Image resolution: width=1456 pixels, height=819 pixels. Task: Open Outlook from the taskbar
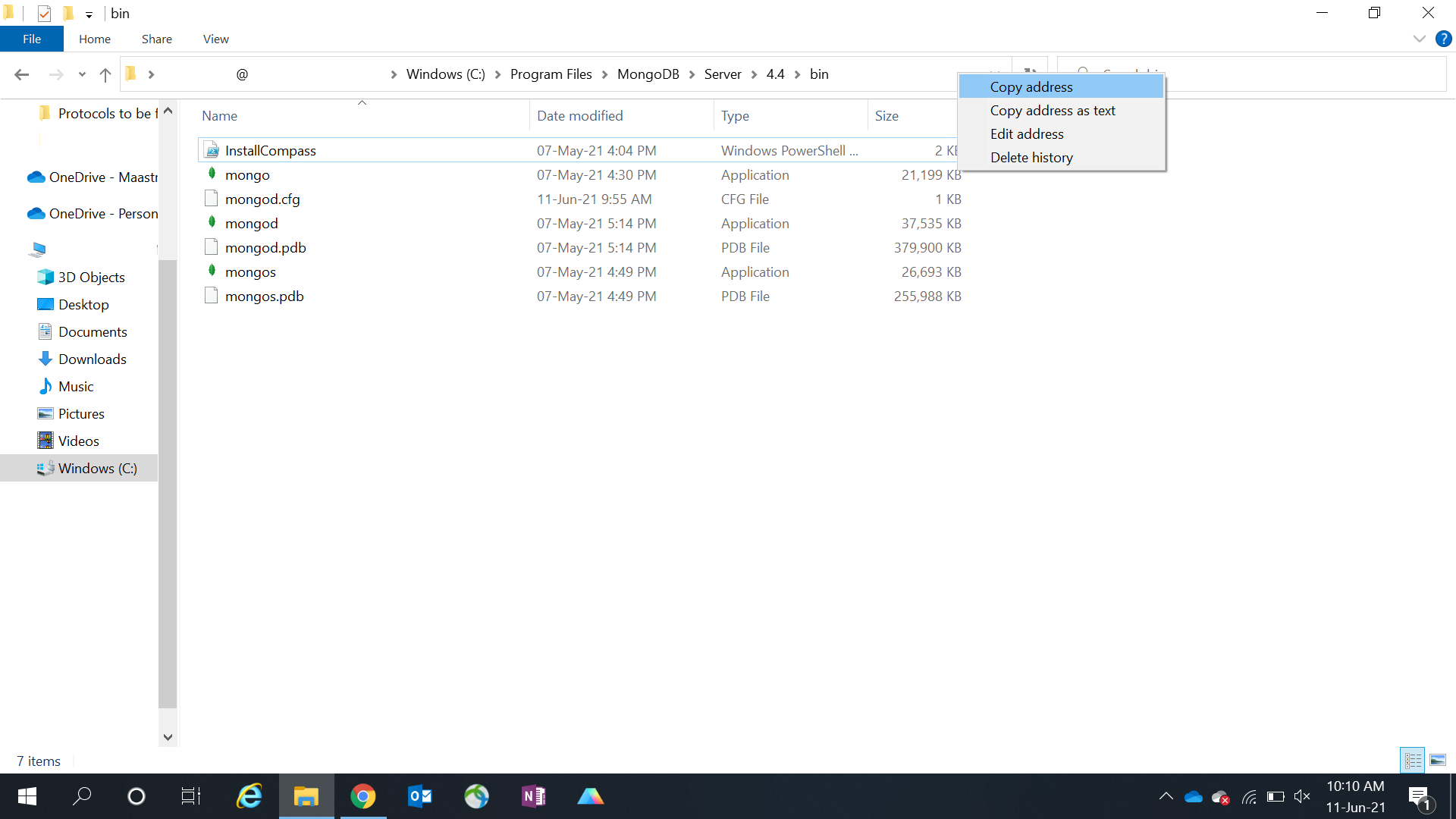(x=419, y=796)
